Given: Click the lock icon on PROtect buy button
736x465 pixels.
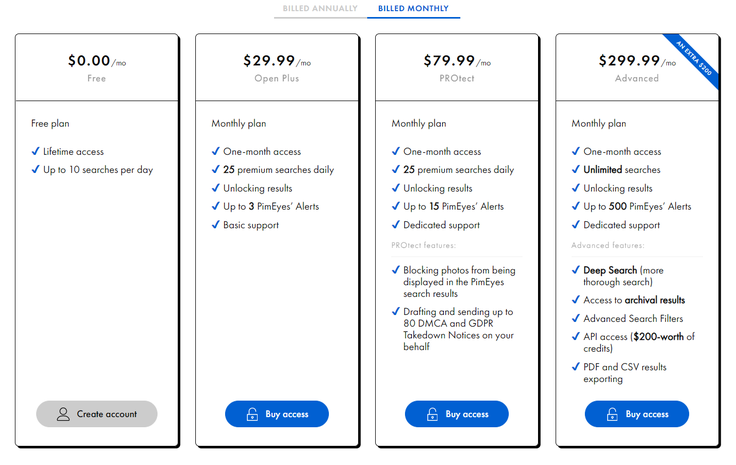Looking at the screenshot, I should (432, 414).
